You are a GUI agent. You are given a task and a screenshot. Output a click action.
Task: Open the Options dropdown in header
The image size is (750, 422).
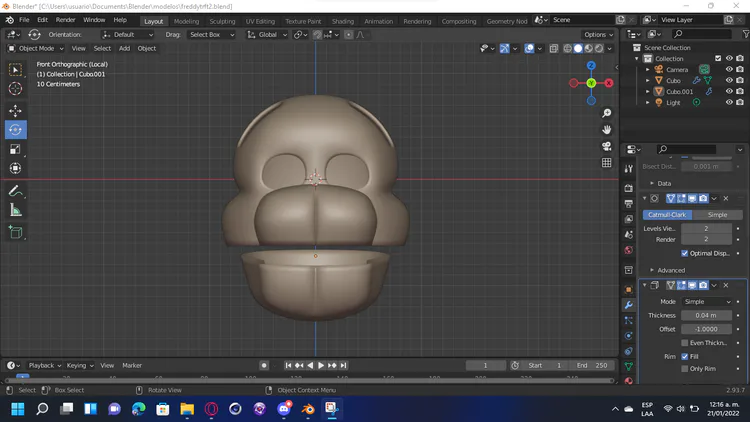pyautogui.click(x=598, y=34)
